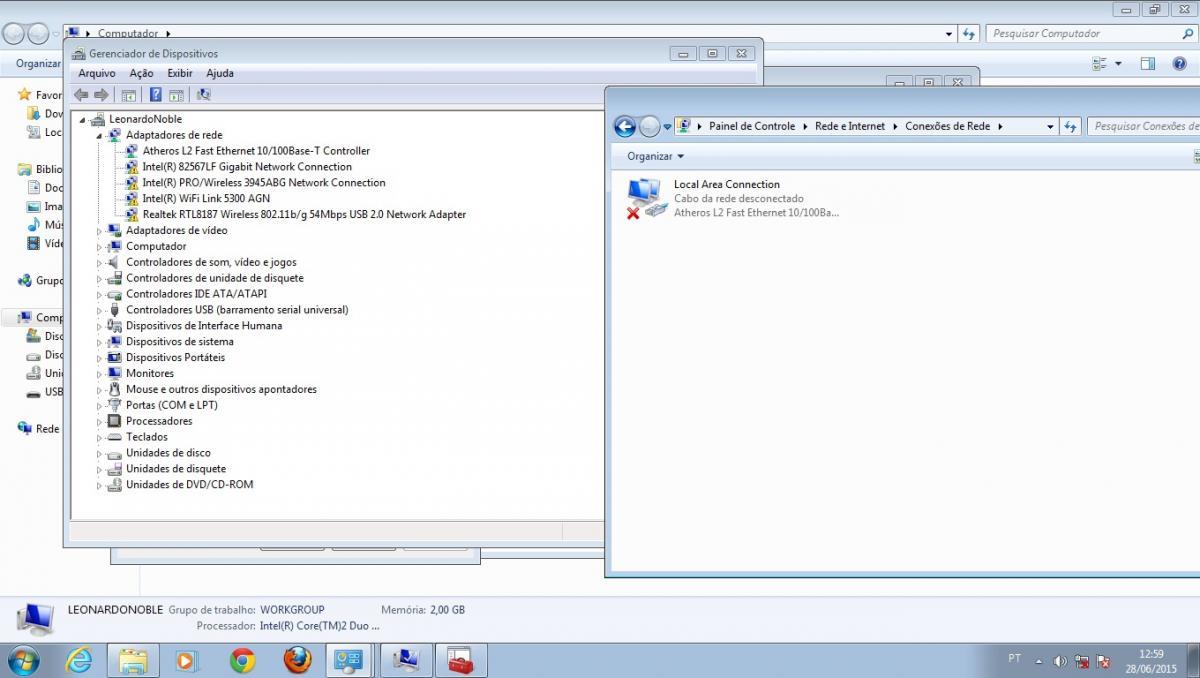The width and height of the screenshot is (1200, 678).
Task: Click the action pane toggle toolbar icon
Action: (176, 95)
